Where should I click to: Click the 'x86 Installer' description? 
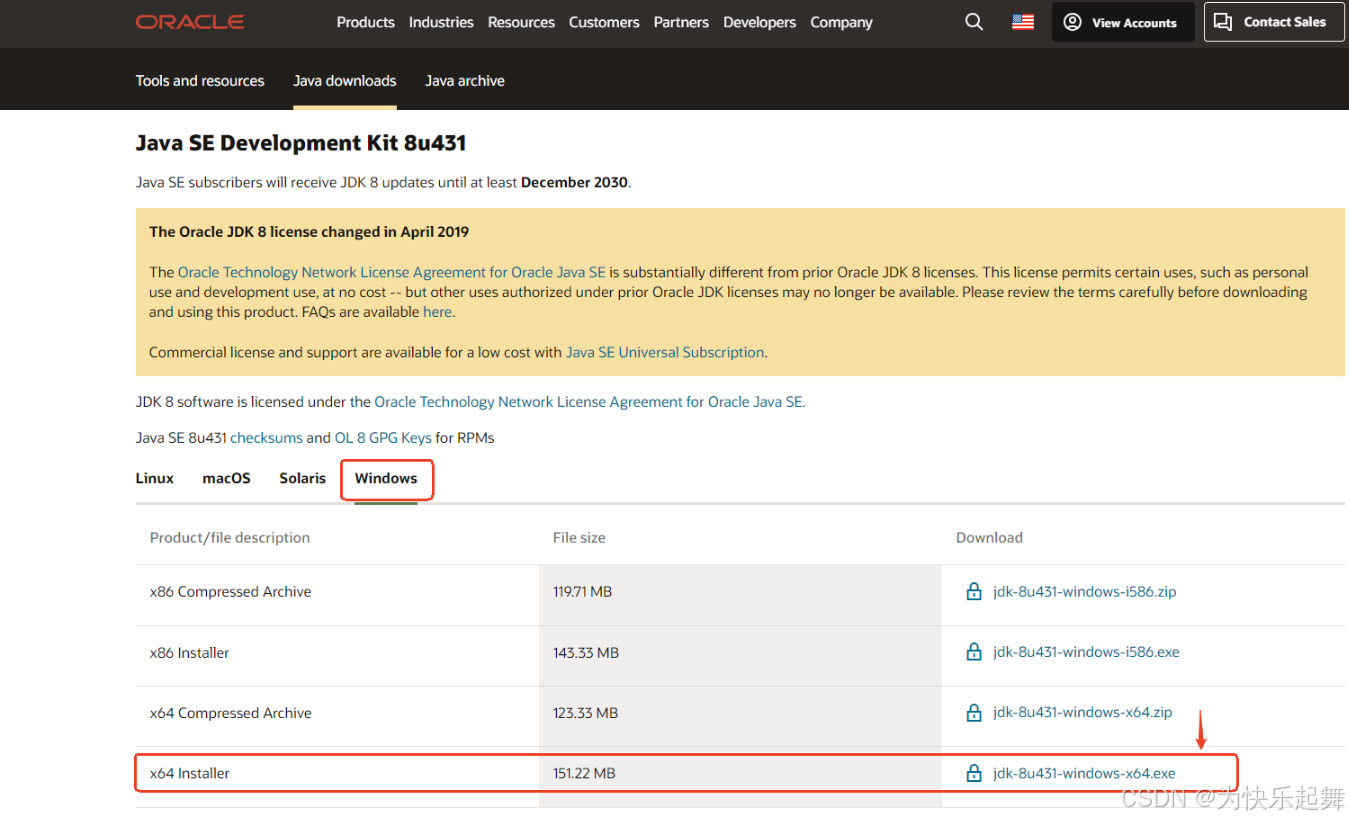tap(189, 653)
